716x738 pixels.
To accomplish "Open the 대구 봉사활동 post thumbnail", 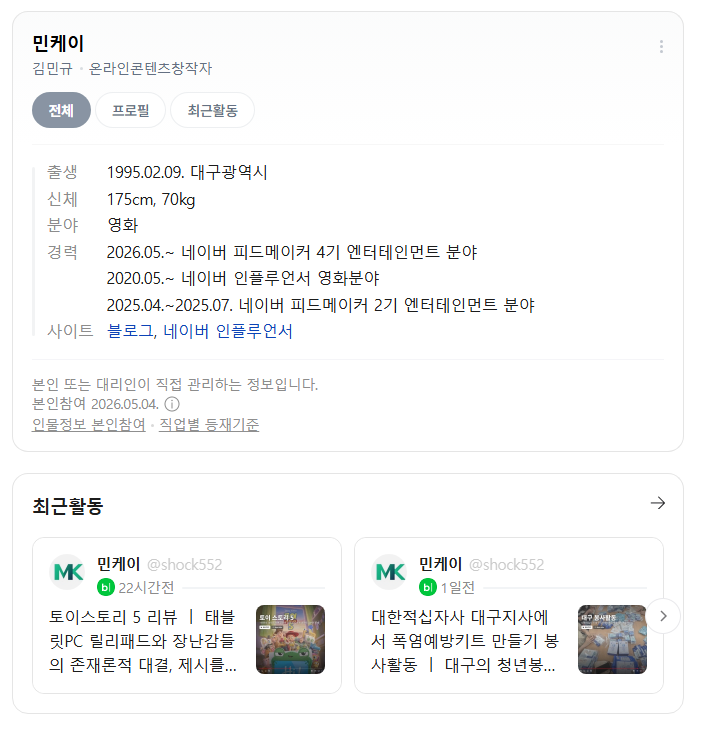I will (612, 639).
